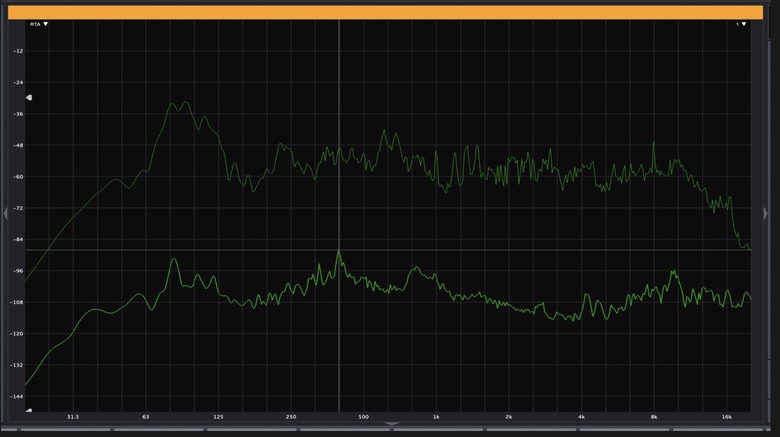Screen dimensions: 780x437
Task: Click the '-144' dB axis label
Action: tap(17, 397)
